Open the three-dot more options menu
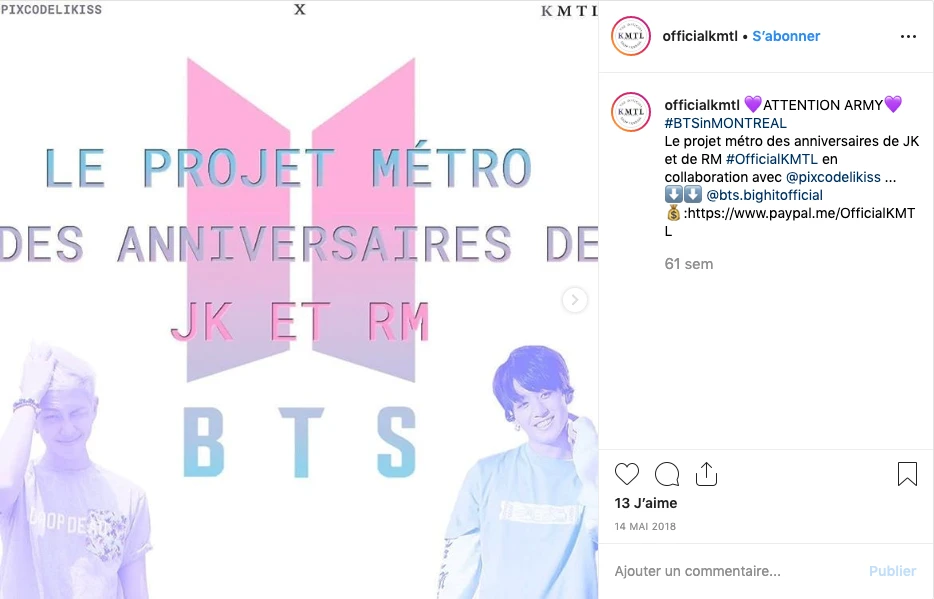Image resolution: width=934 pixels, height=599 pixels. pyautogui.click(x=908, y=36)
